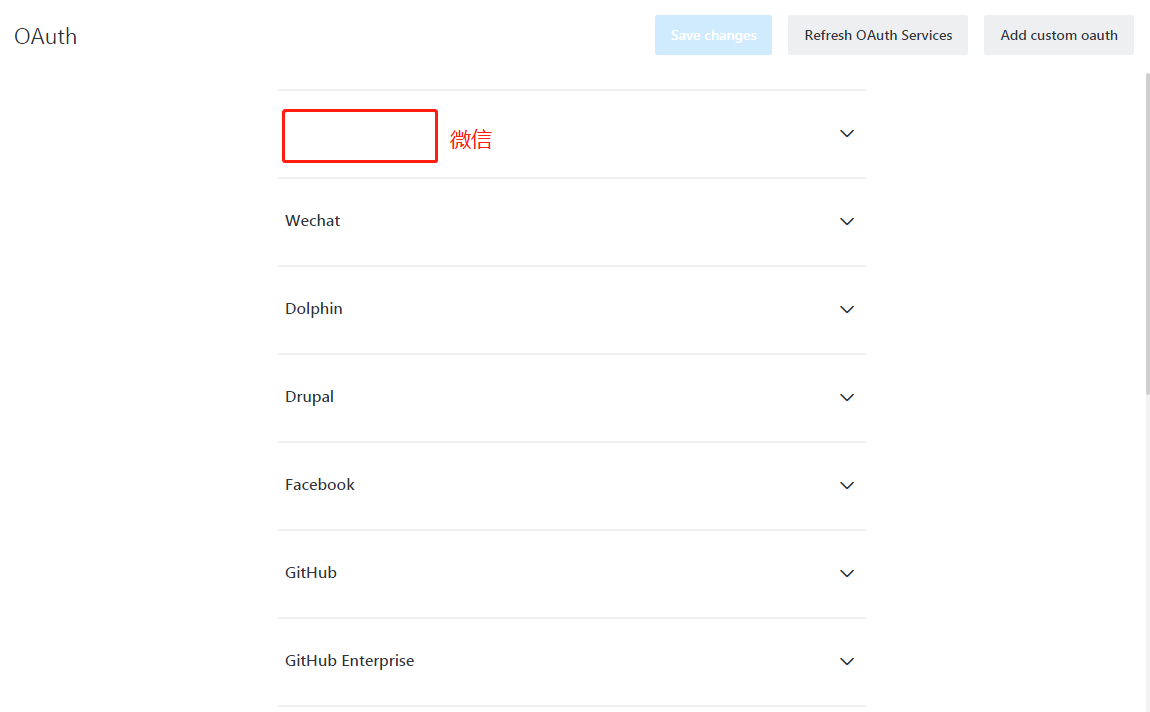Image resolution: width=1150 pixels, height=712 pixels.
Task: Select the GitHub section header
Action: [x=311, y=572]
